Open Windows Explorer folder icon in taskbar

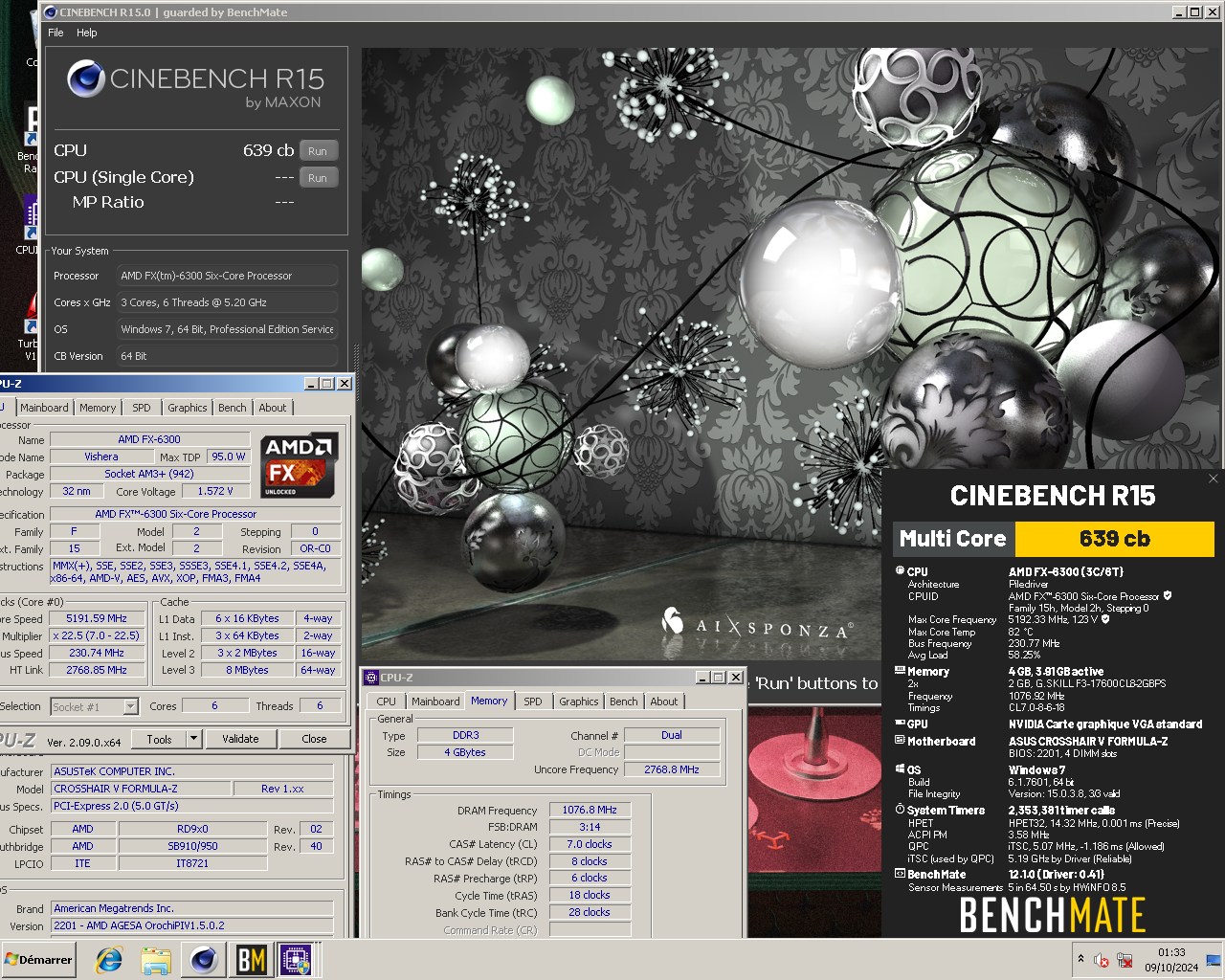[x=156, y=960]
